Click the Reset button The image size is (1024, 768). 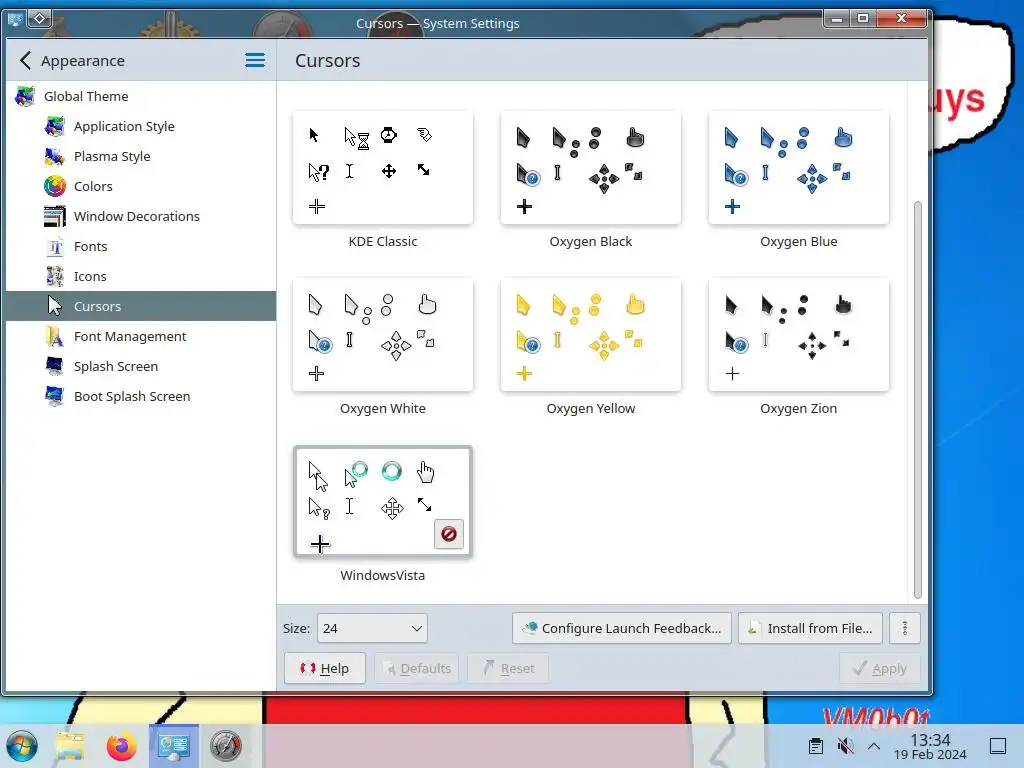pyautogui.click(x=508, y=668)
